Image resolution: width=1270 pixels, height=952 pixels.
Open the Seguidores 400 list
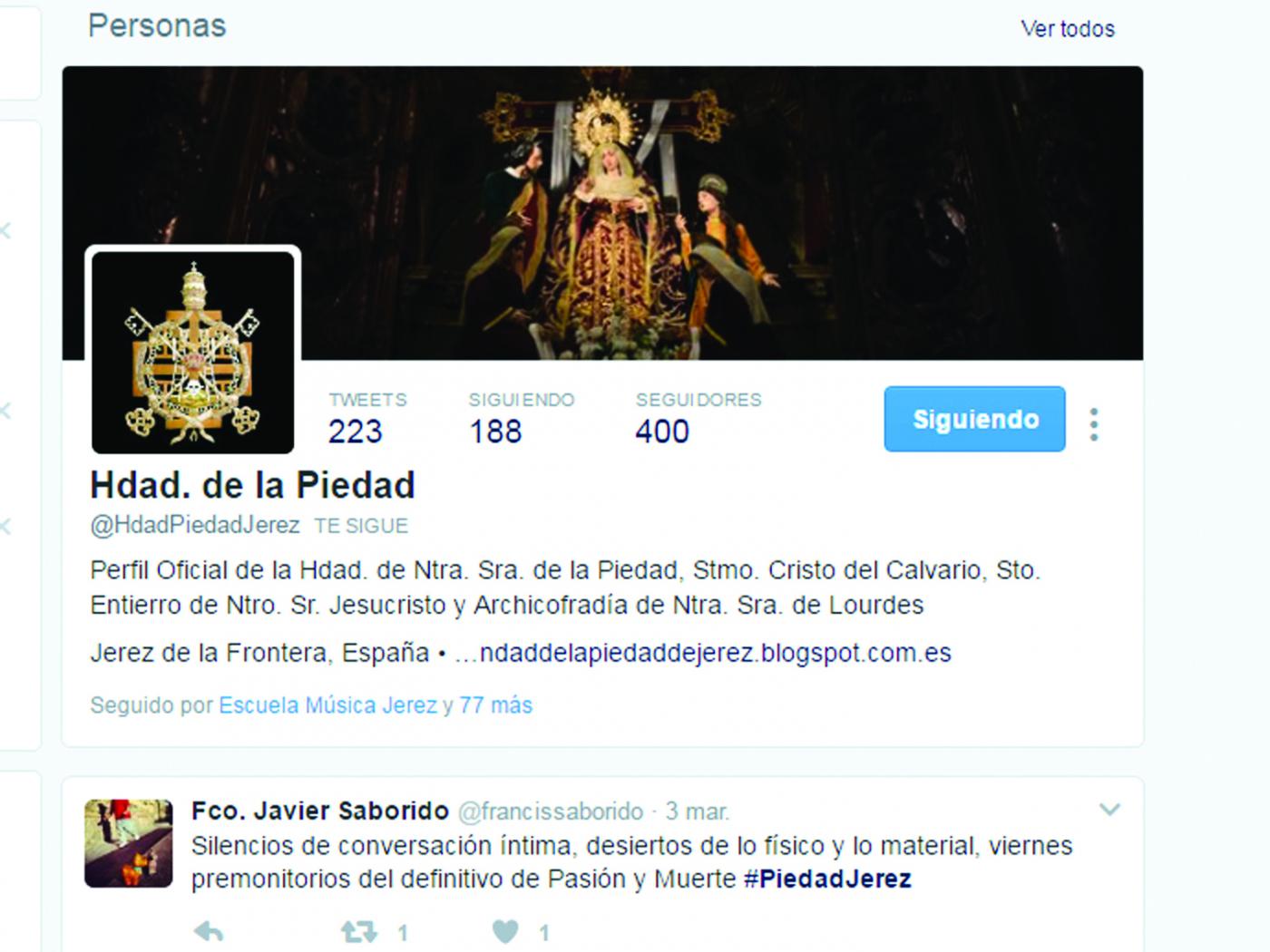point(698,418)
